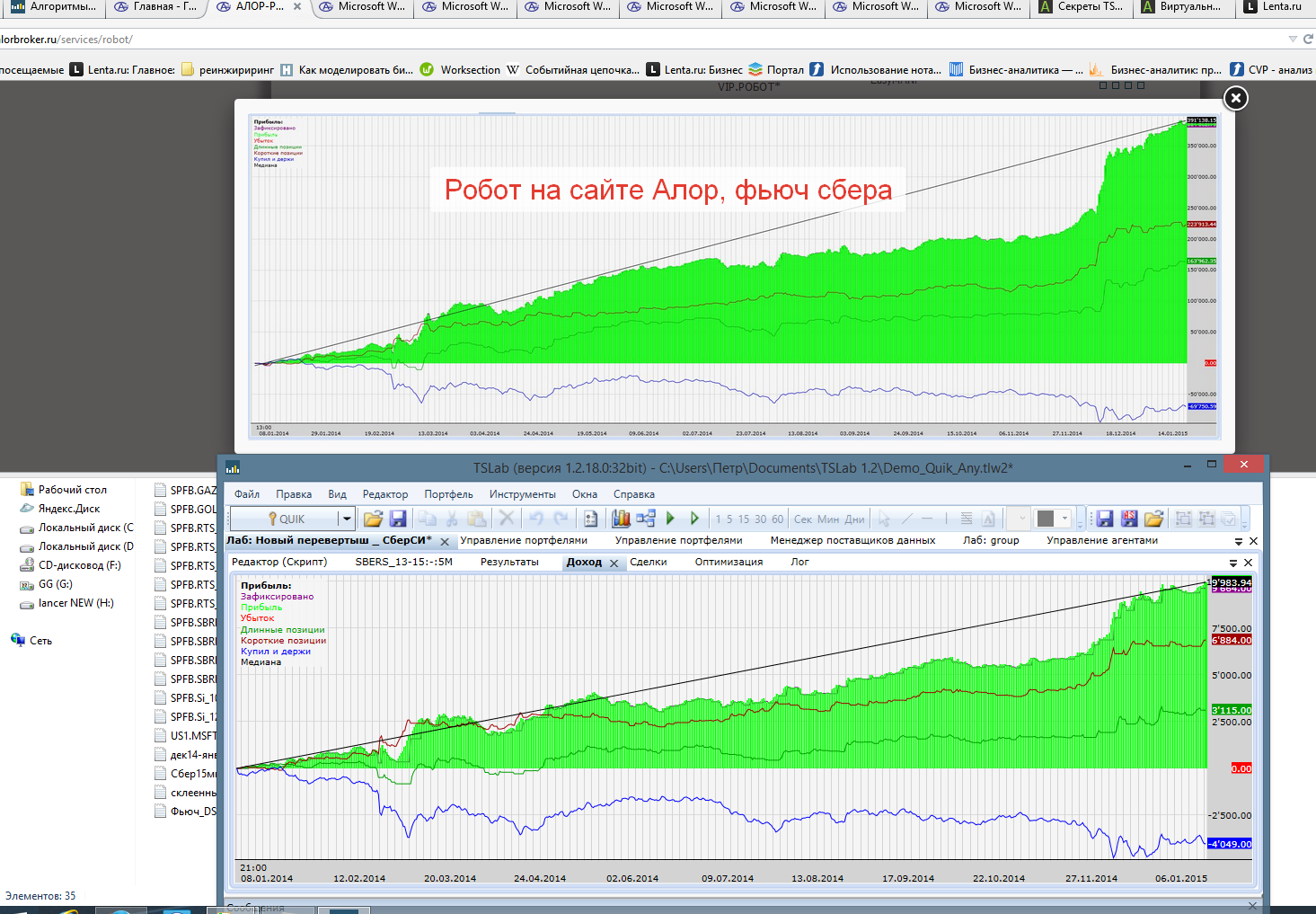Click the bar chart icon in TSLab toolbar

[x=621, y=519]
